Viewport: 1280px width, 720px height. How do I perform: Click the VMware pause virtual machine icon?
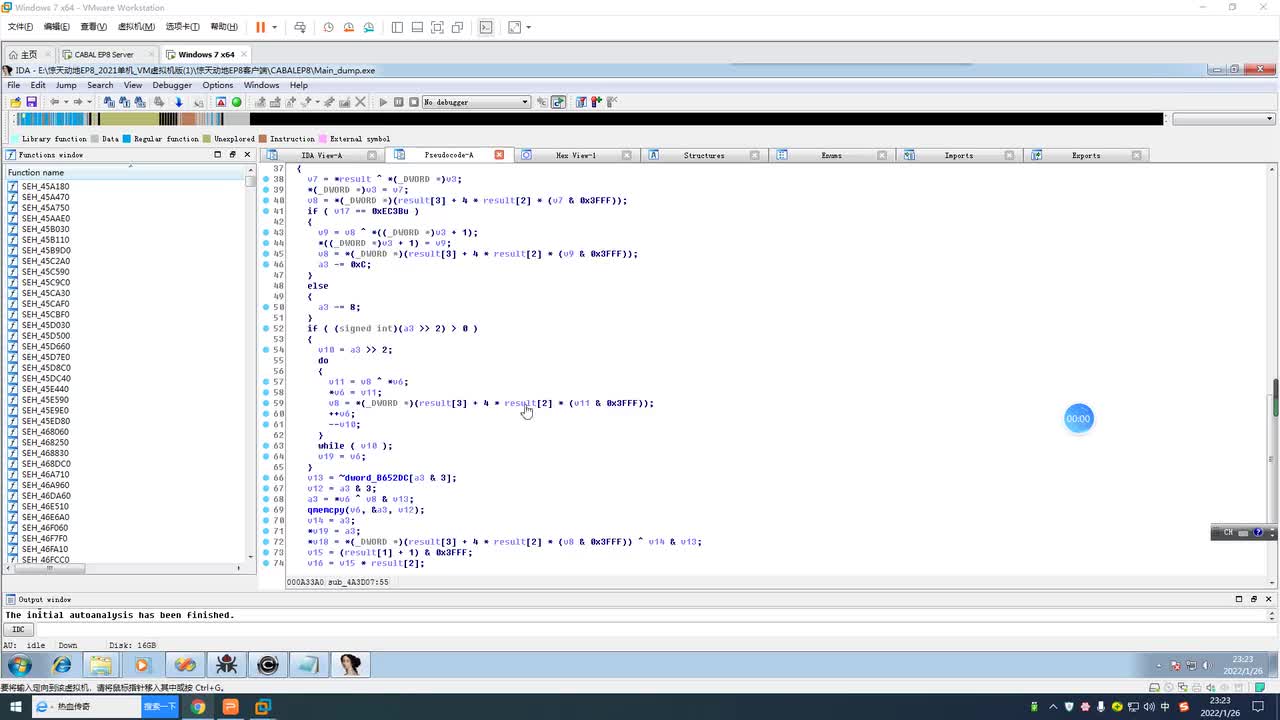tap(261, 28)
